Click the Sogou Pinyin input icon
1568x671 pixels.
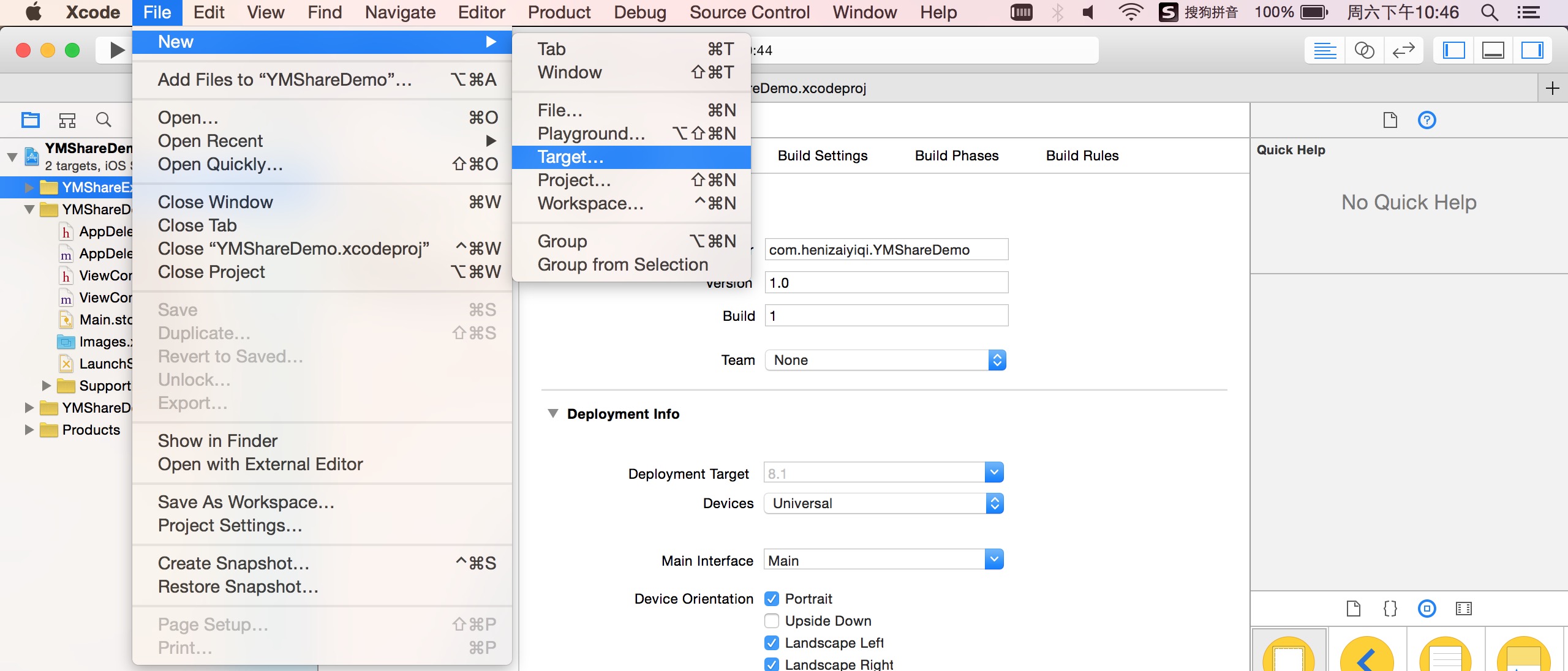[1168, 12]
